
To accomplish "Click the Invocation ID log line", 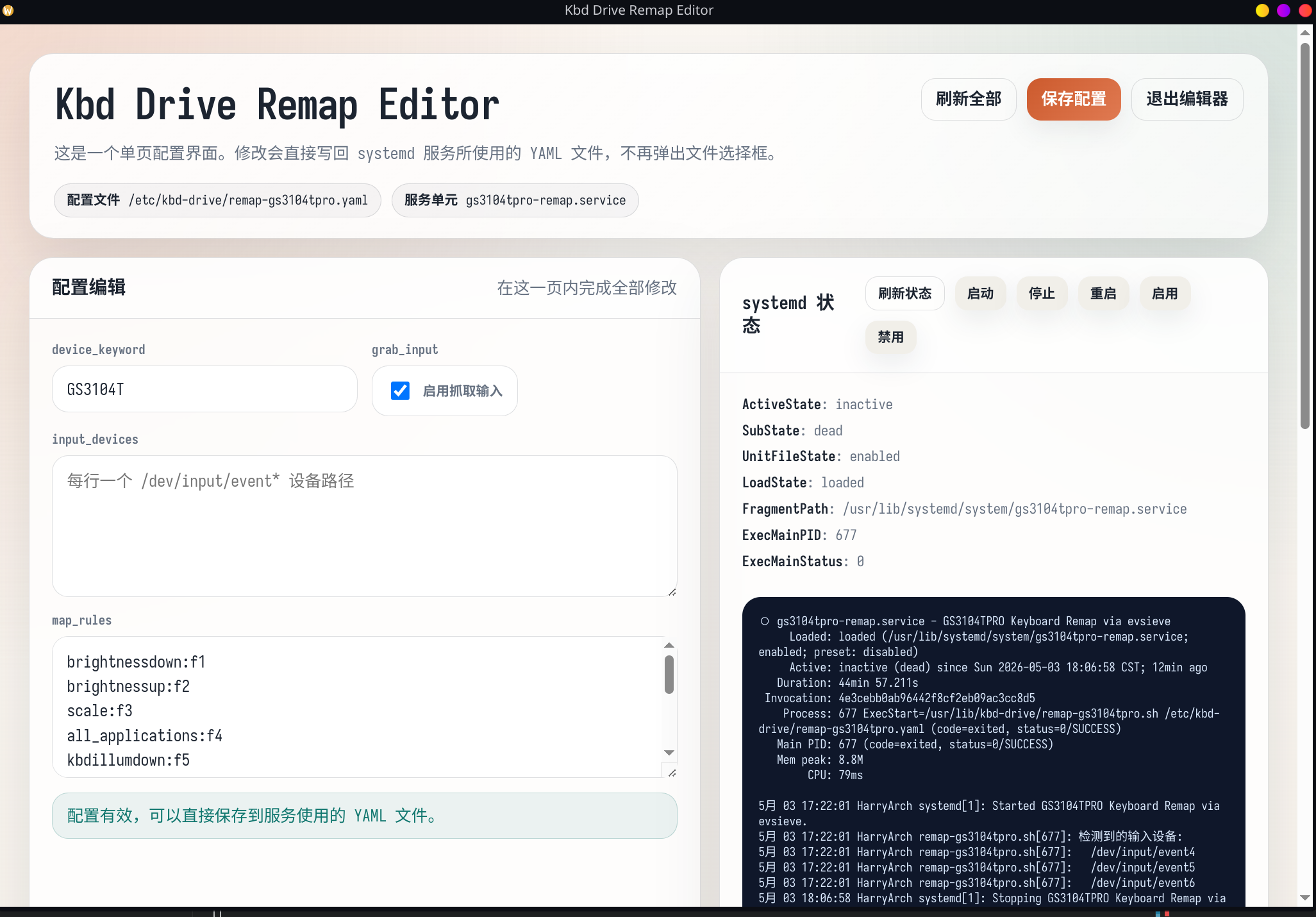I will pos(899,698).
